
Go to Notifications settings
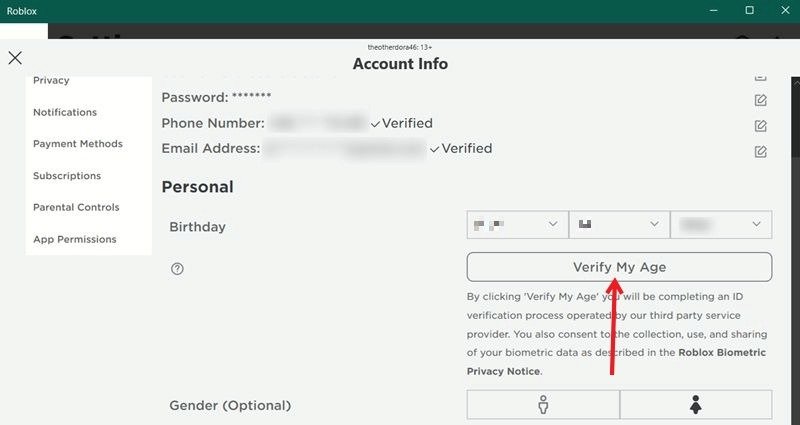[x=65, y=112]
